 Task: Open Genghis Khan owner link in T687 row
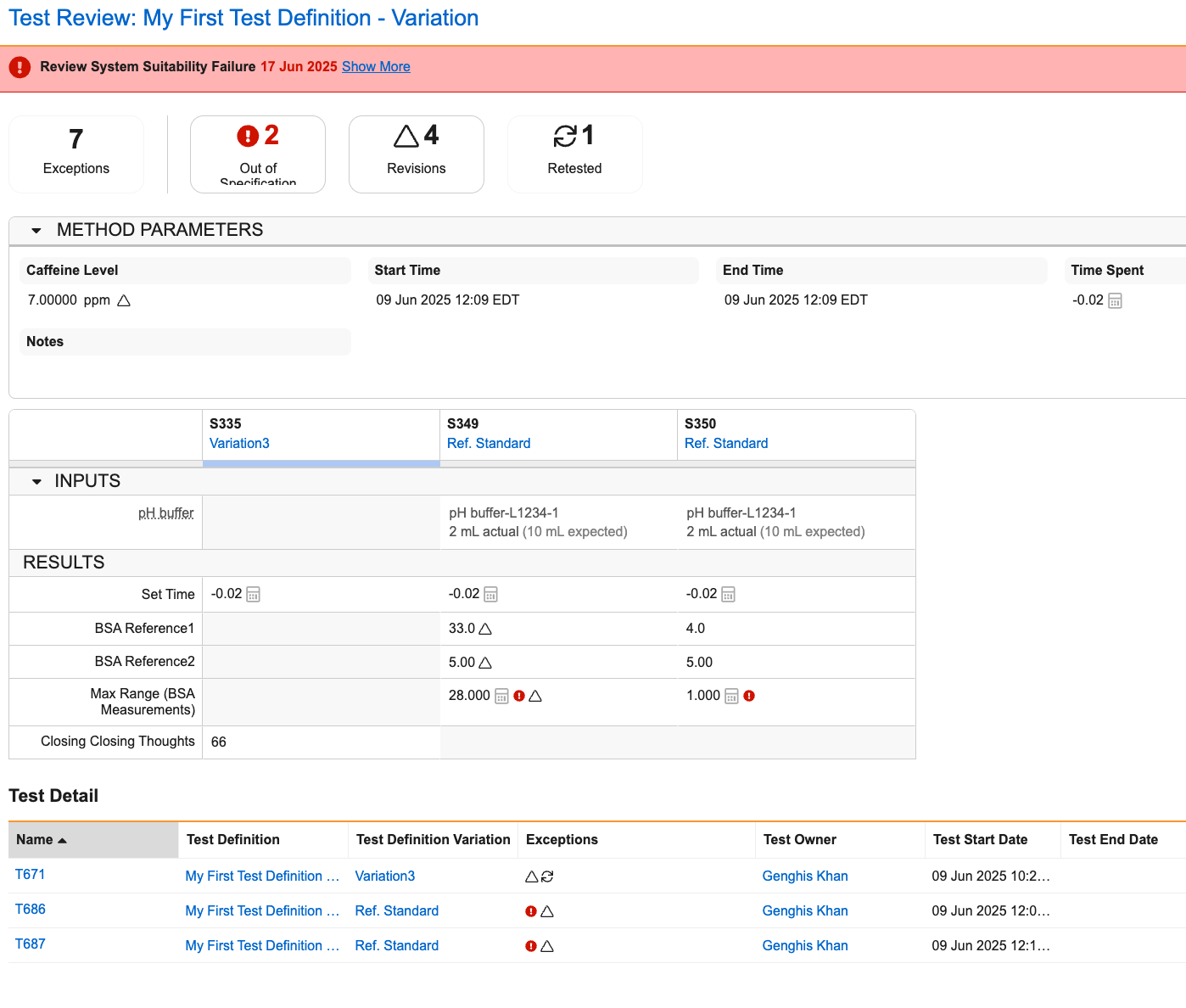pyautogui.click(x=805, y=946)
